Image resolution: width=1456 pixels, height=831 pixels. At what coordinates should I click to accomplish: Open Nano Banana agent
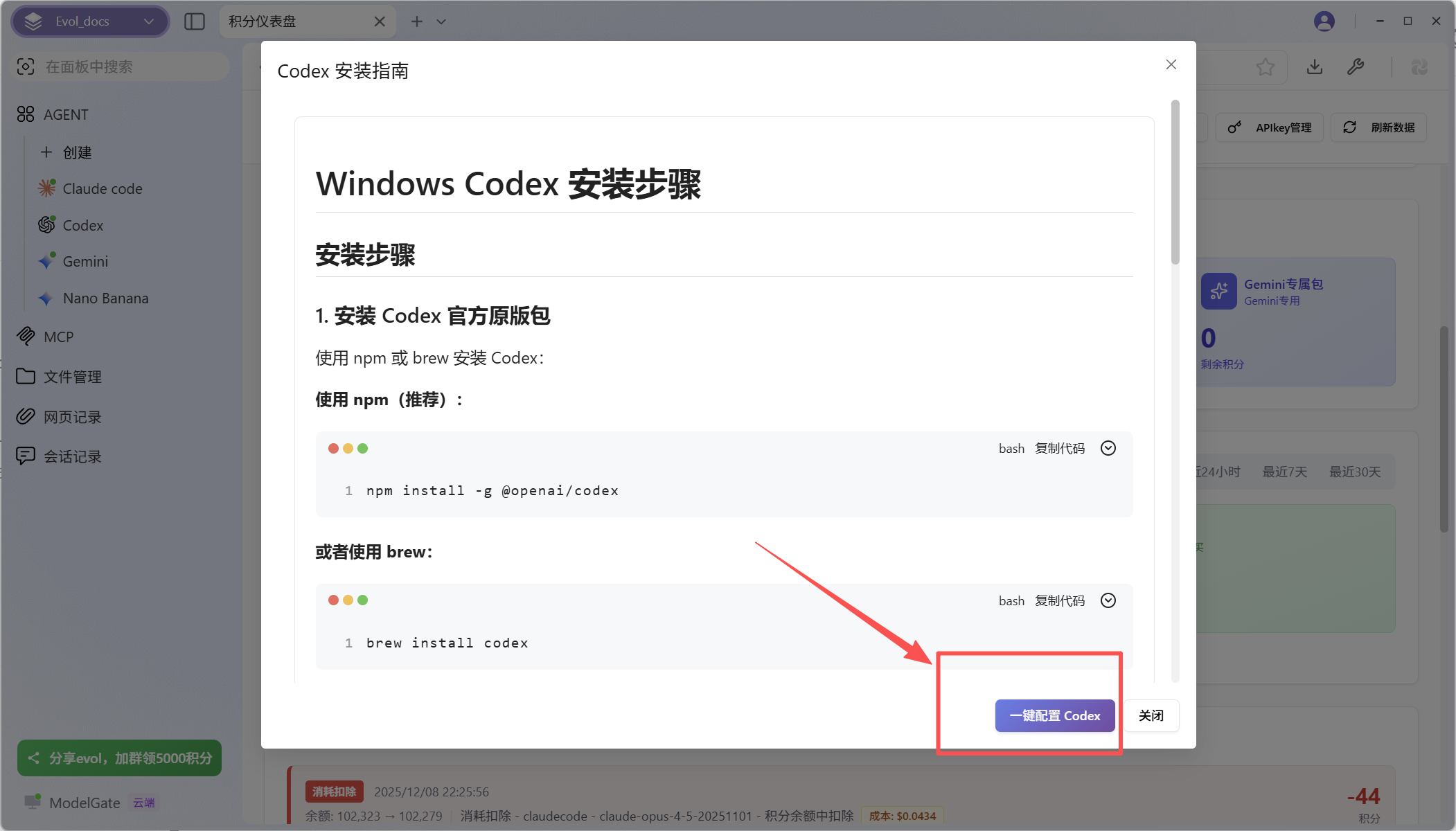105,298
